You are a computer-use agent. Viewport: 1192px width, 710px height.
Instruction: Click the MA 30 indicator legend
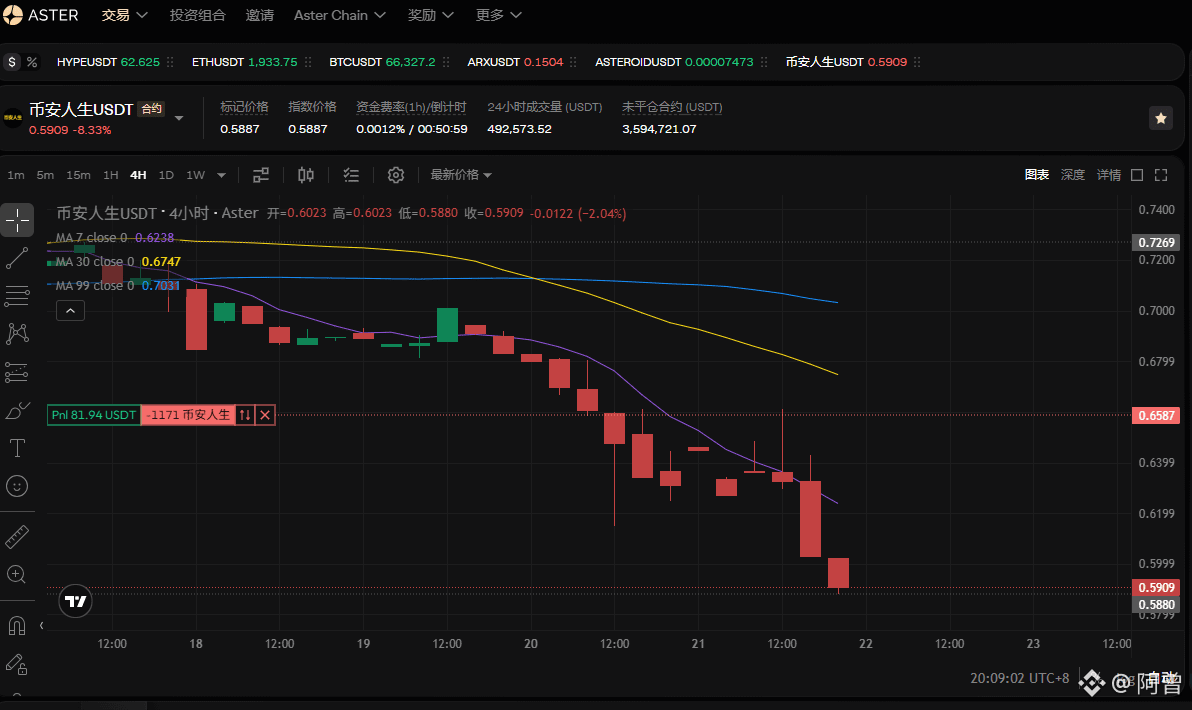[118, 261]
